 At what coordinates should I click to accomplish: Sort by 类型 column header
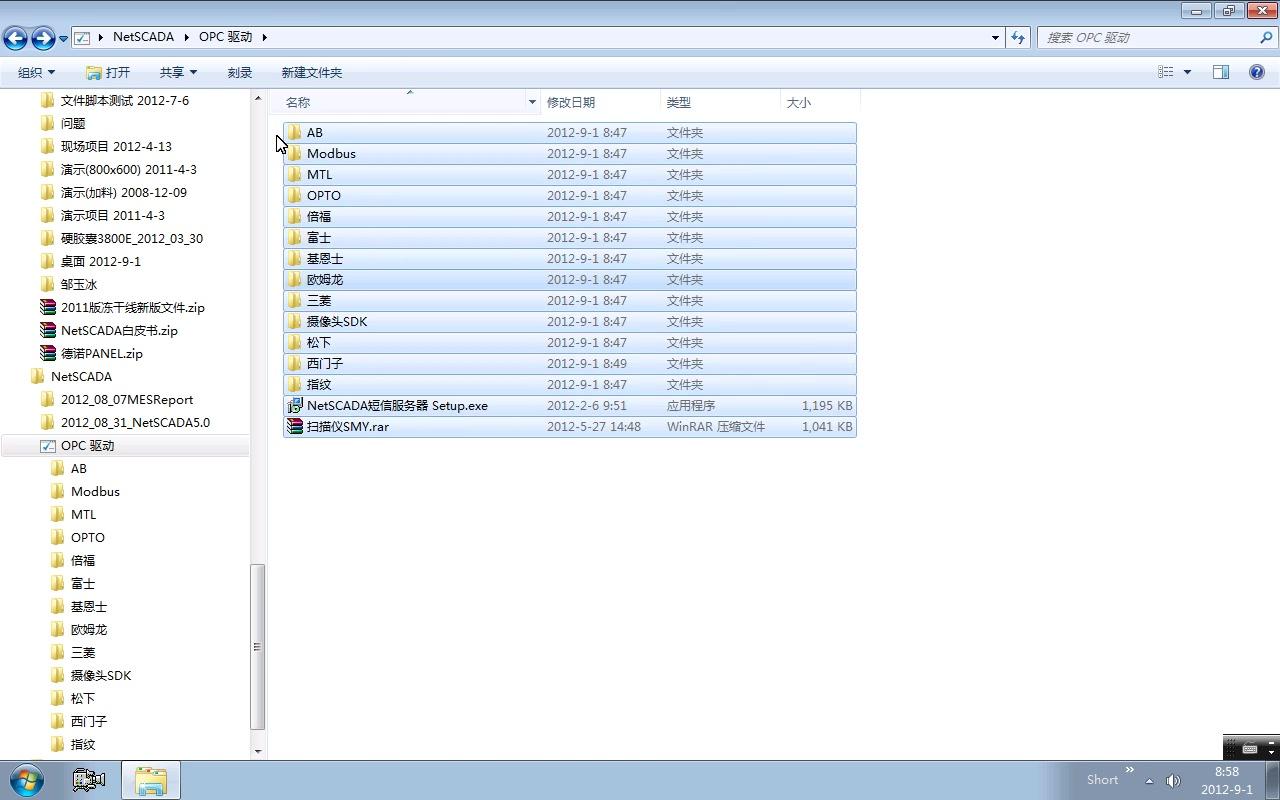coord(679,102)
